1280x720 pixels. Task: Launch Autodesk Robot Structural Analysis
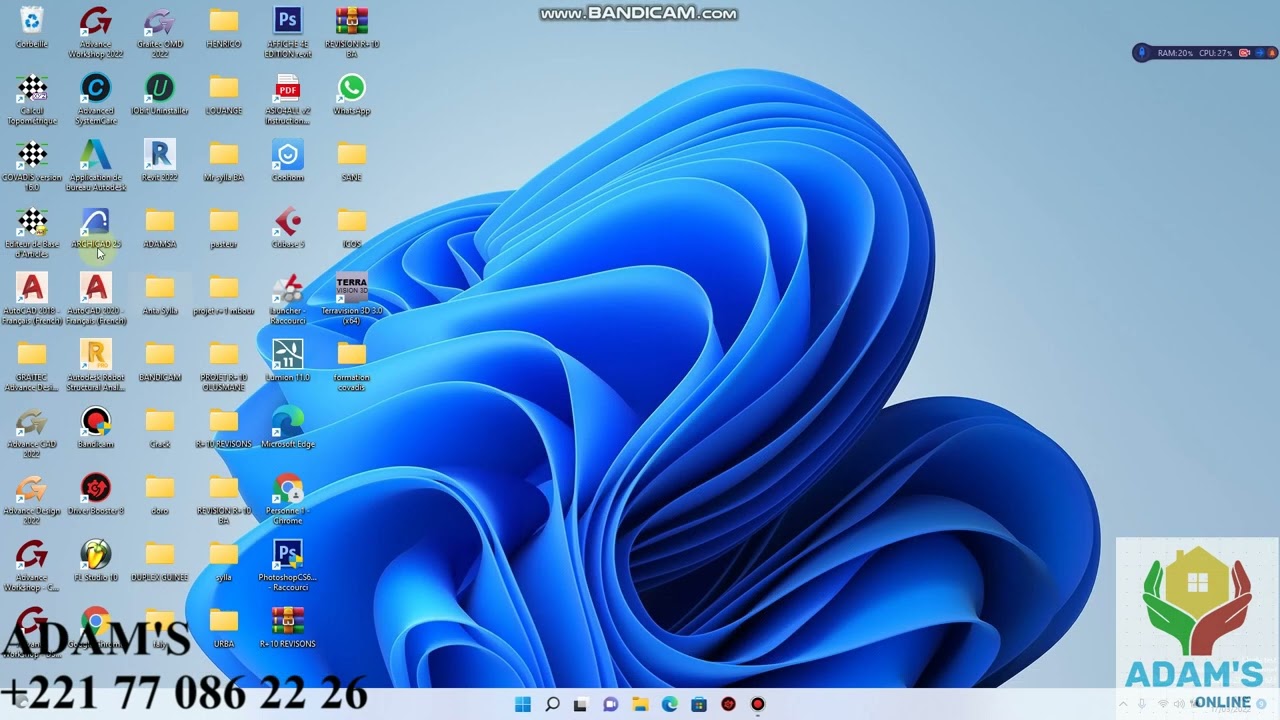click(x=96, y=367)
